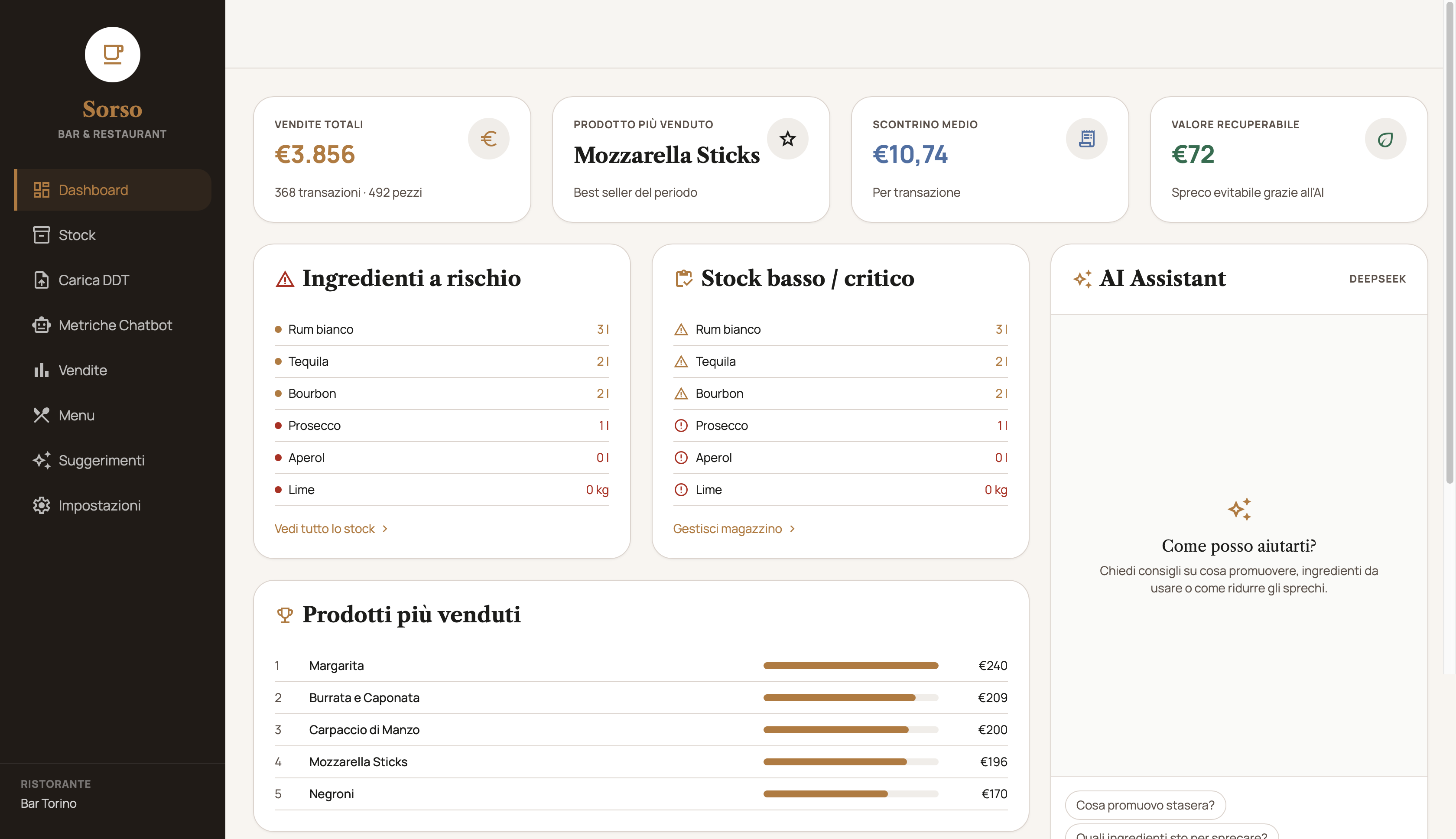Open Impostazioni settings
Image resolution: width=1456 pixels, height=839 pixels.
112,505
